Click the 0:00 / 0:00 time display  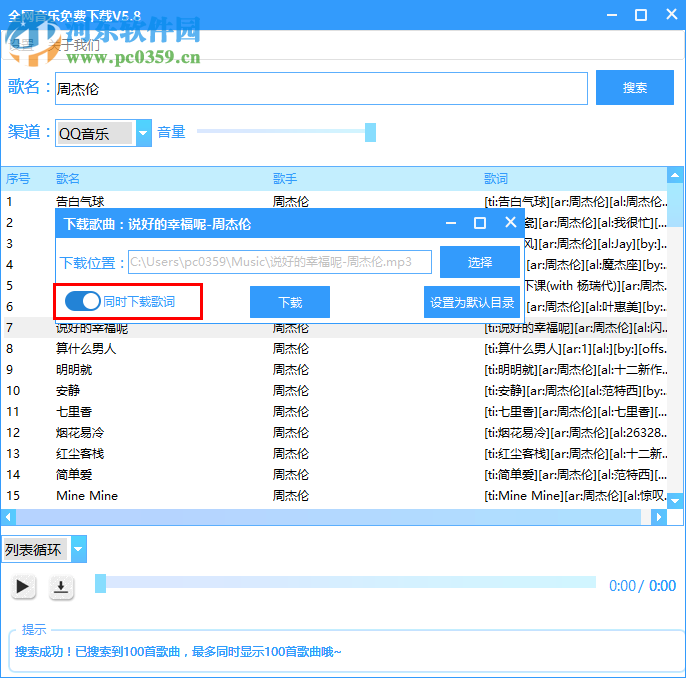[x=642, y=586]
